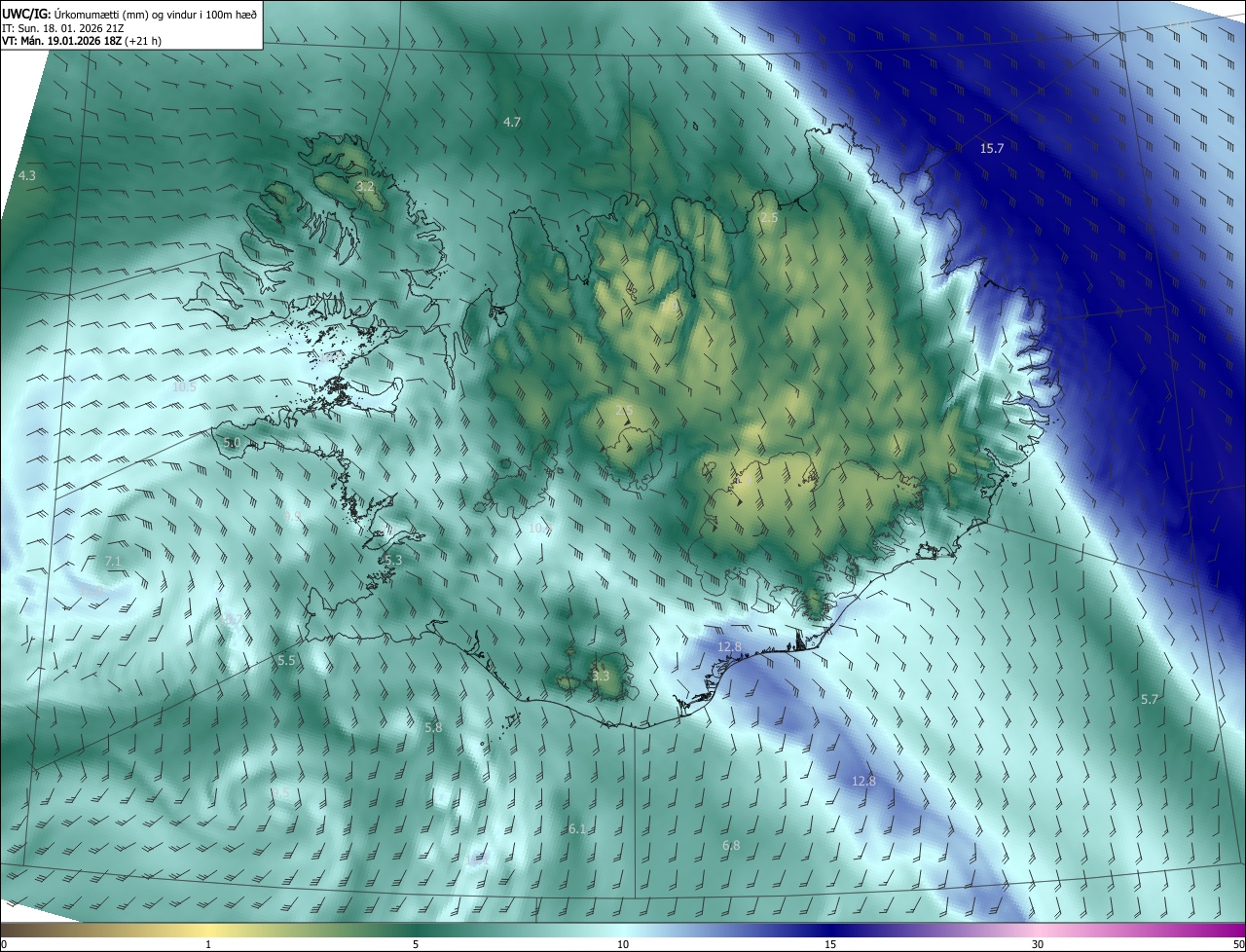Pick the yellow colour scale section near 1
Image resolution: width=1246 pixels, height=952 pixels.
(x=208, y=930)
